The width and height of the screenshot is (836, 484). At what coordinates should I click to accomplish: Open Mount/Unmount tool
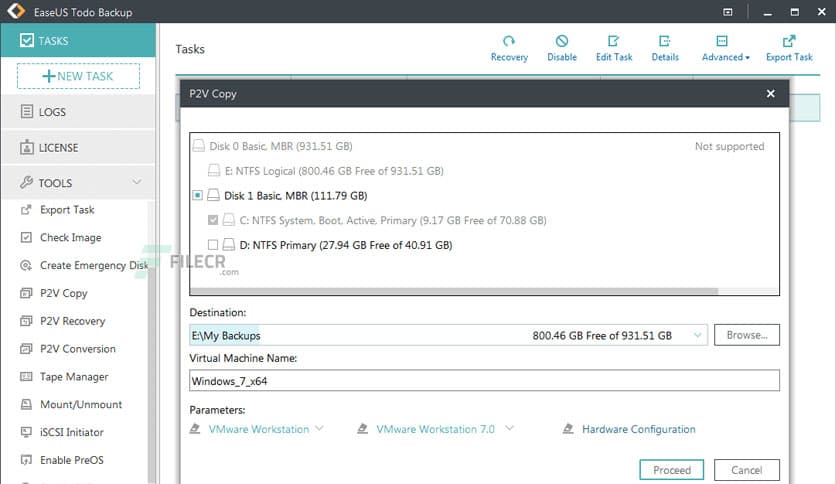(81, 405)
